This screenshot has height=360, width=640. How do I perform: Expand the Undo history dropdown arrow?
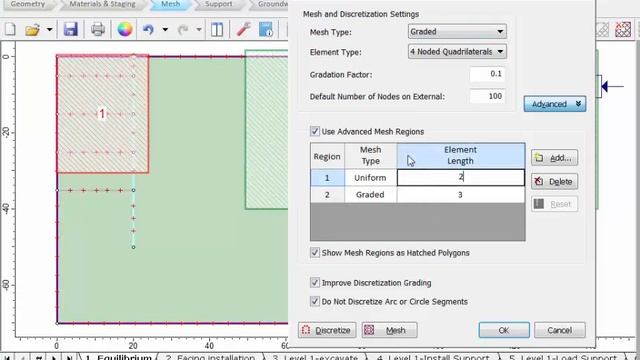(165, 29)
